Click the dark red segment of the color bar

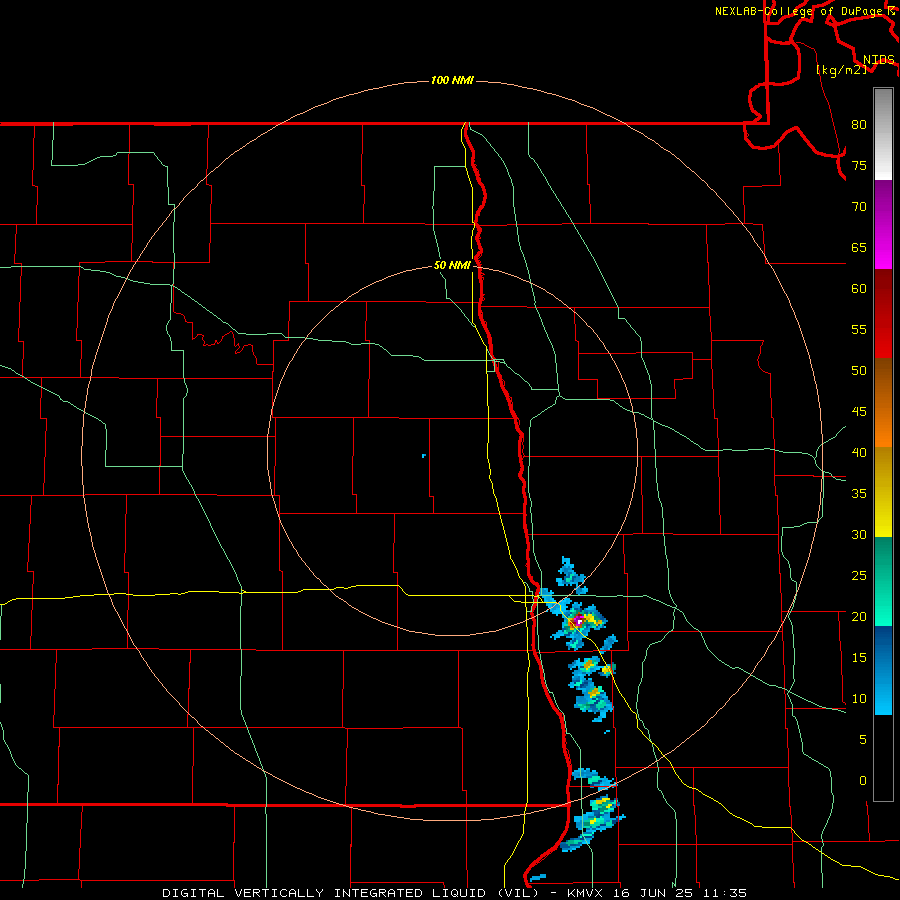tap(883, 313)
